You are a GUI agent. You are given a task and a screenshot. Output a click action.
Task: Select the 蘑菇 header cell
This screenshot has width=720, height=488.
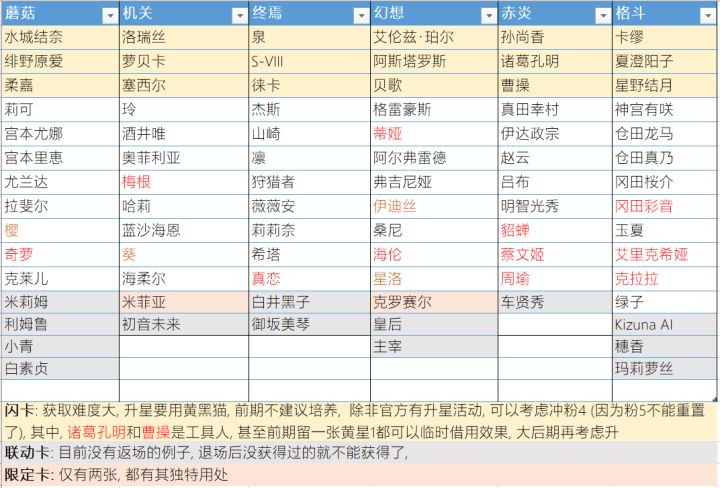coord(60,13)
